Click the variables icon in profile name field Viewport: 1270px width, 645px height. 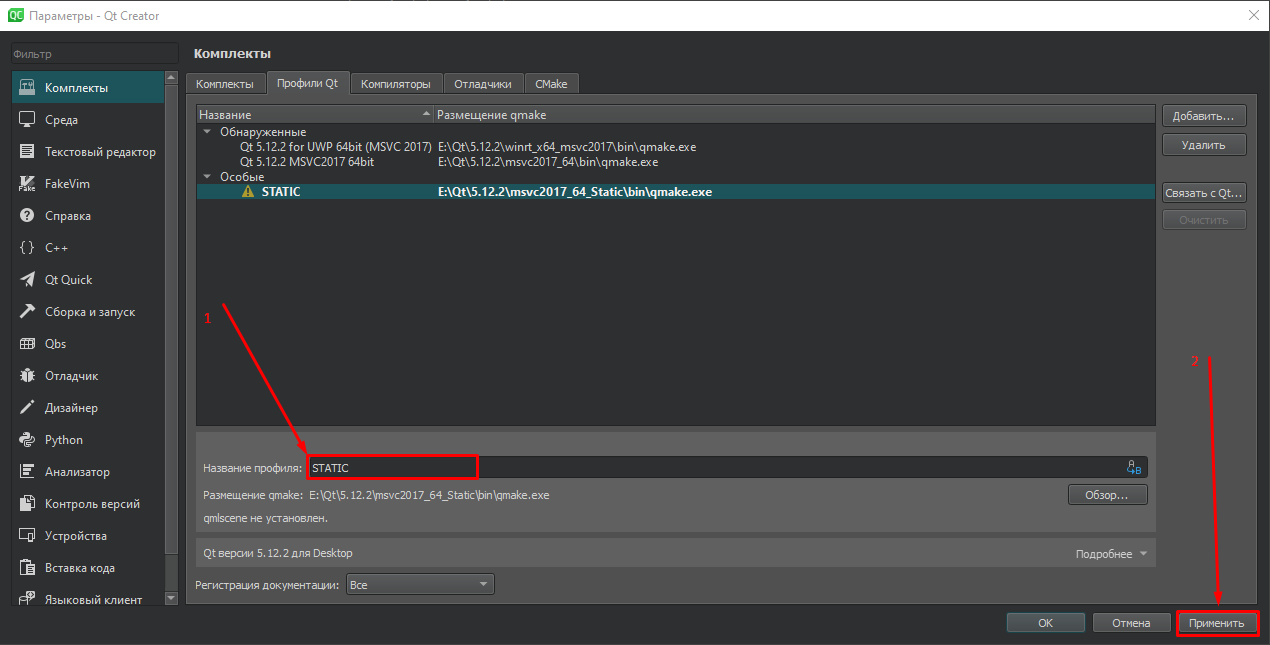tap(1134, 467)
